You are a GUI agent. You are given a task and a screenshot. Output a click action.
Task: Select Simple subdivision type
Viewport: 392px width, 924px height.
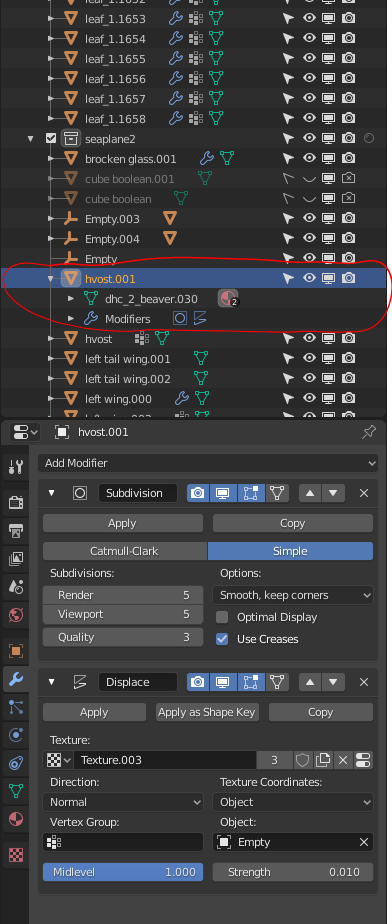click(290, 551)
